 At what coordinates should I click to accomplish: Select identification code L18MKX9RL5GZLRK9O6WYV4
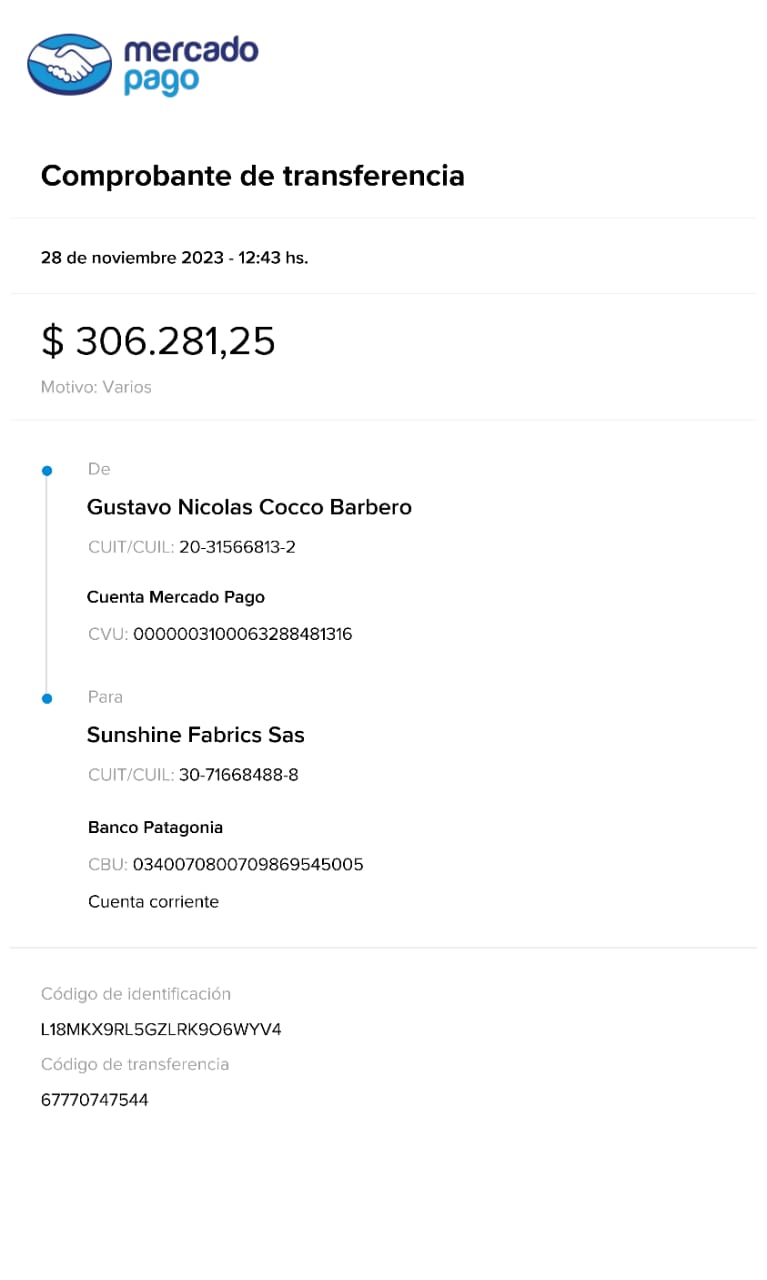click(161, 1029)
